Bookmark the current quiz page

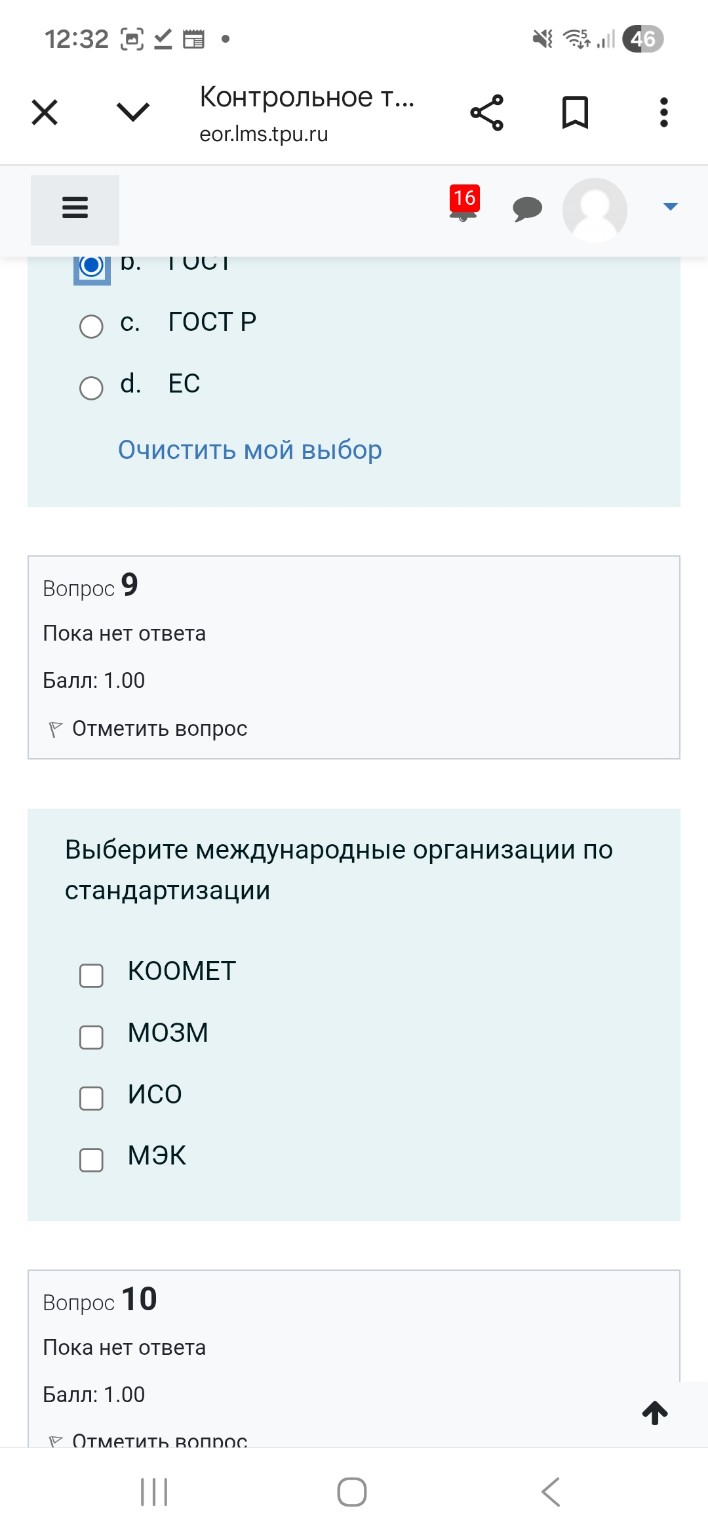(x=575, y=111)
